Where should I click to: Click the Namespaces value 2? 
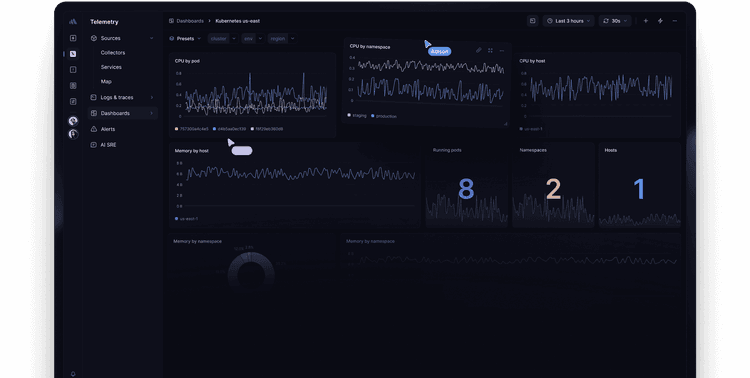(553, 189)
